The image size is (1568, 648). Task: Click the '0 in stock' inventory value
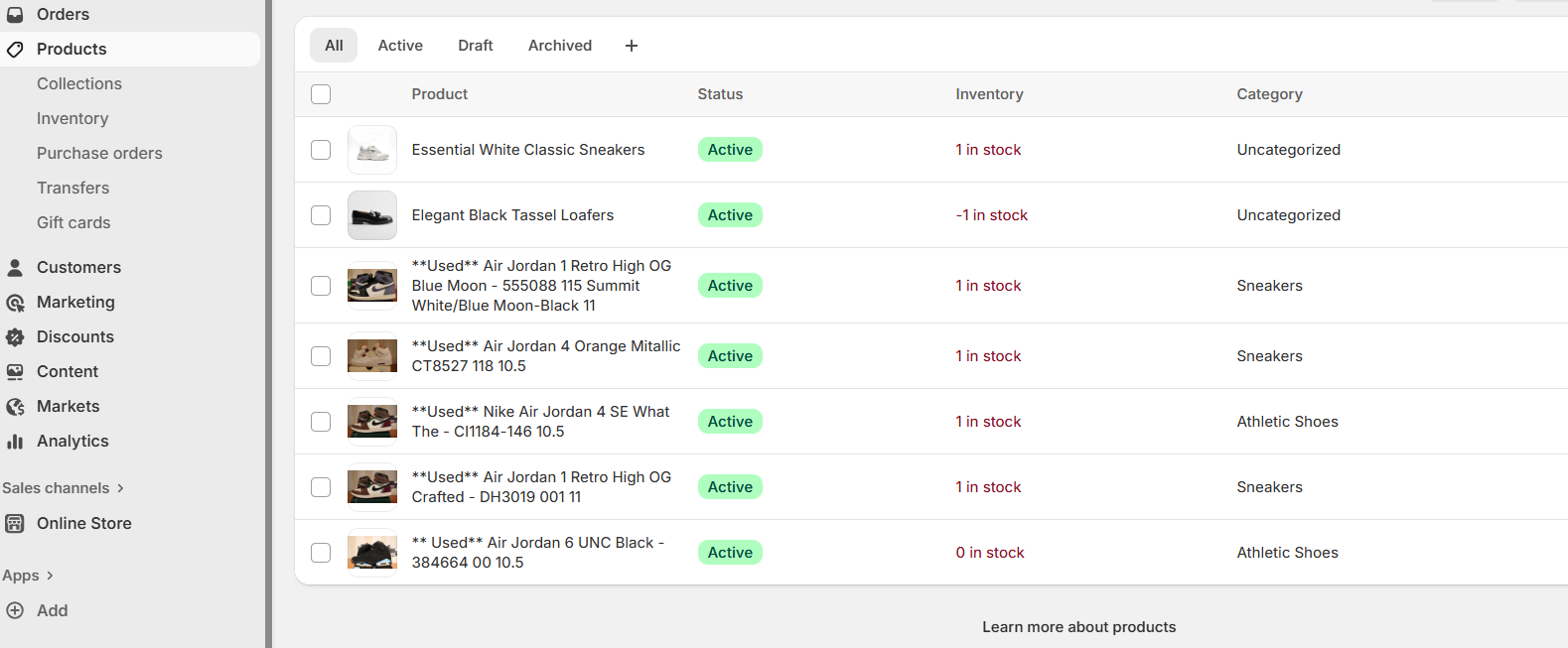pos(989,553)
